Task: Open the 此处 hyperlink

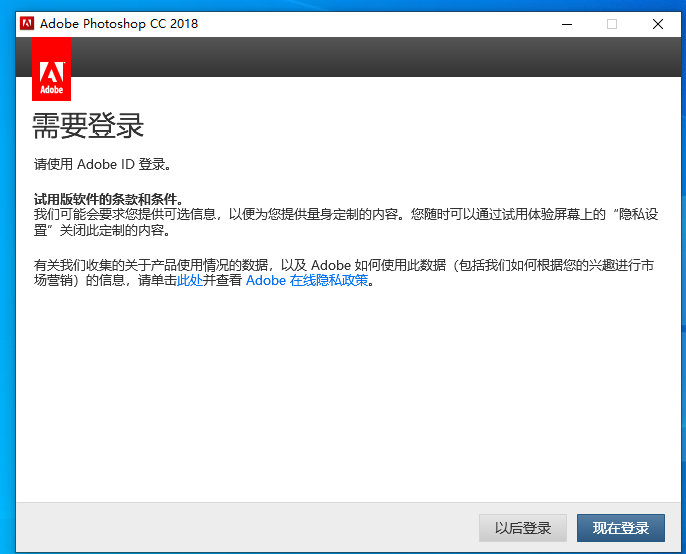Action: pos(190,280)
